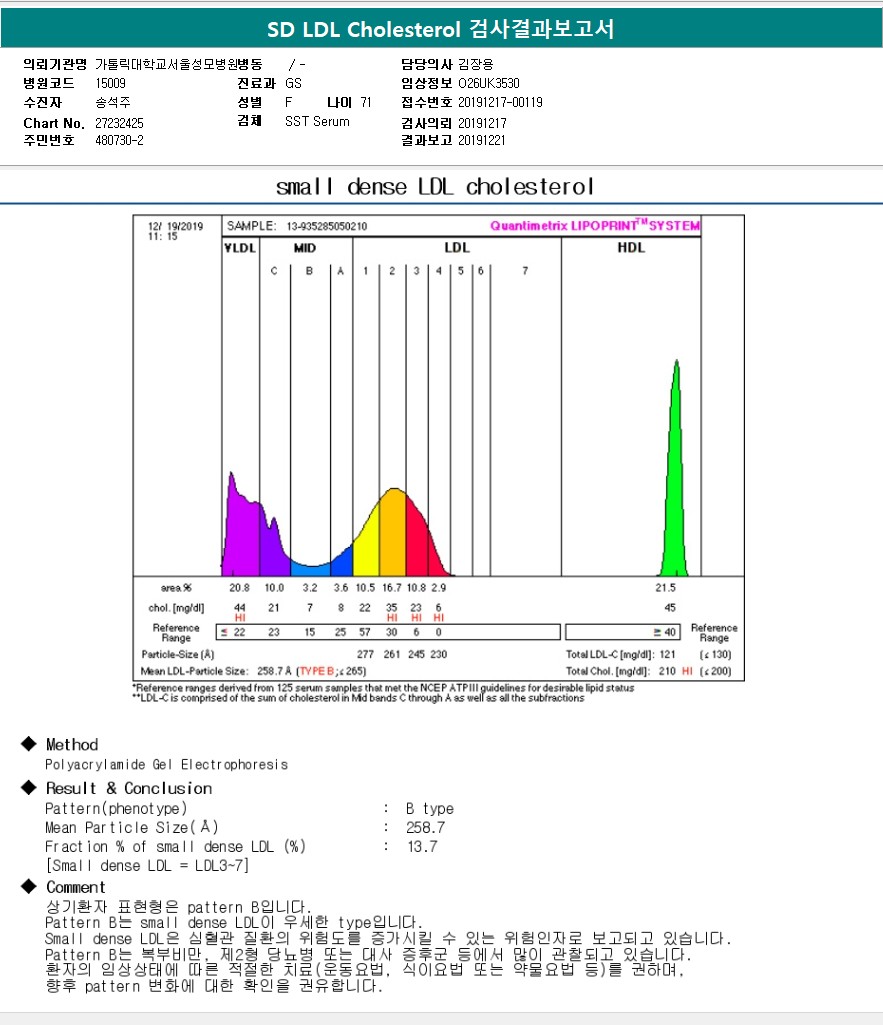The image size is (883, 1025).
Task: Click the diamond bullet beside Comment
Action: (x=28, y=887)
